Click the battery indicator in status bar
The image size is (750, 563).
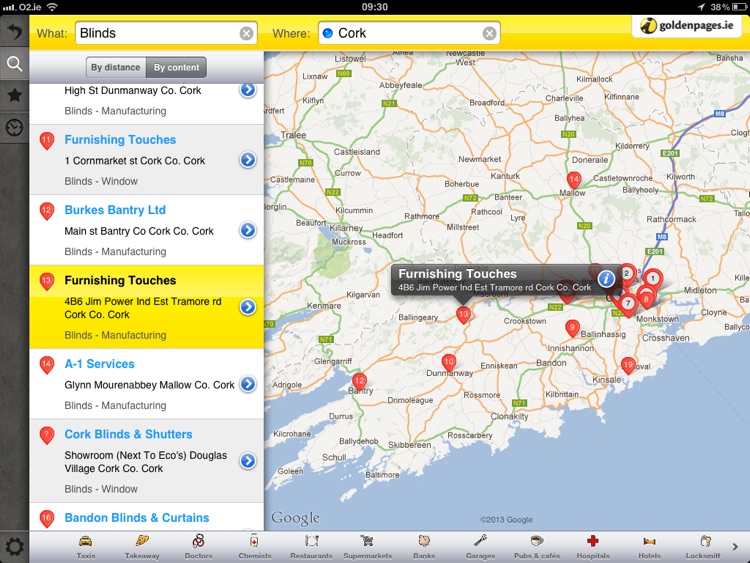pos(739,7)
